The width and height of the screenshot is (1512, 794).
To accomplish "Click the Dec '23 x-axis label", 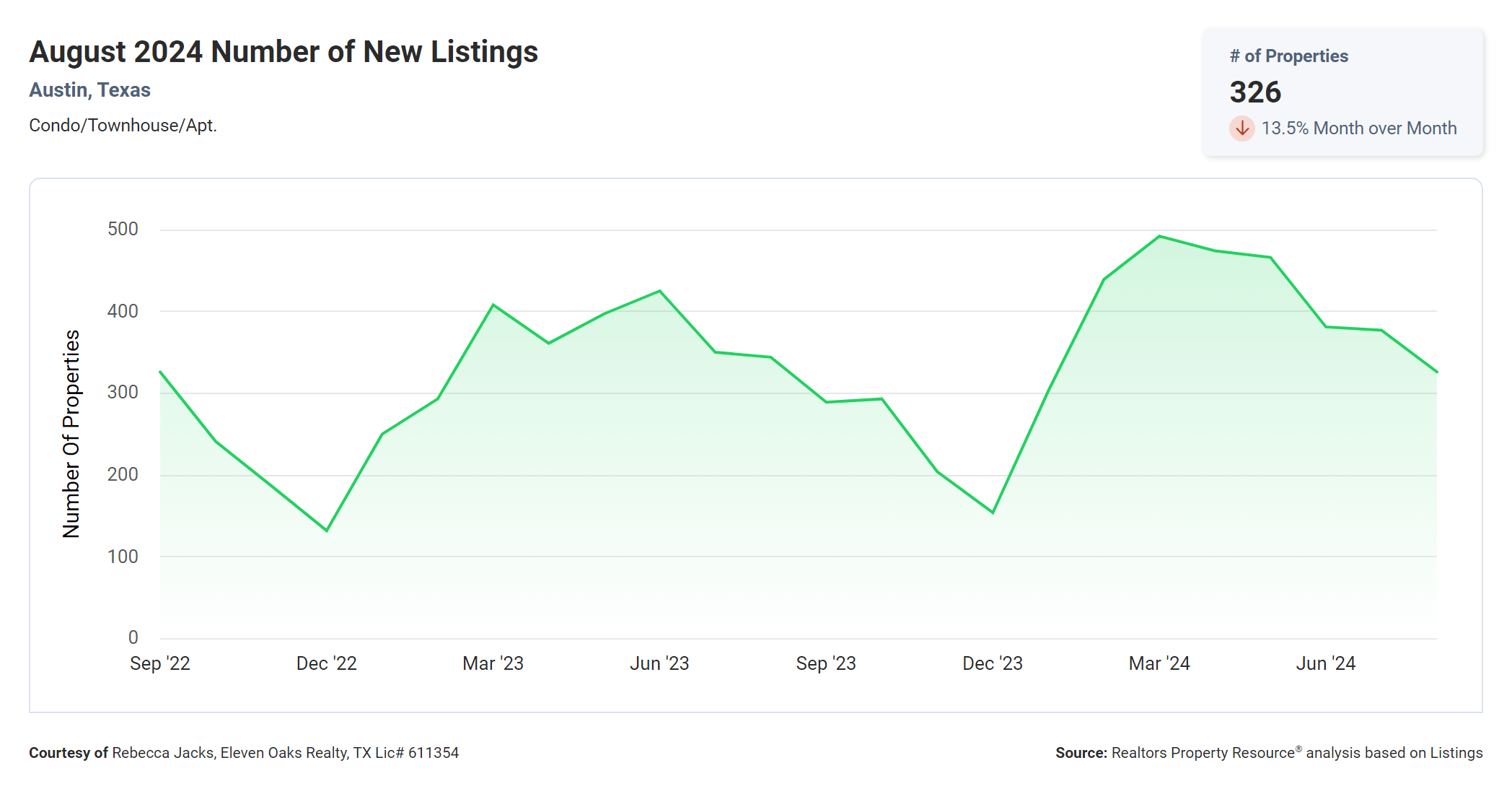I will 993,663.
